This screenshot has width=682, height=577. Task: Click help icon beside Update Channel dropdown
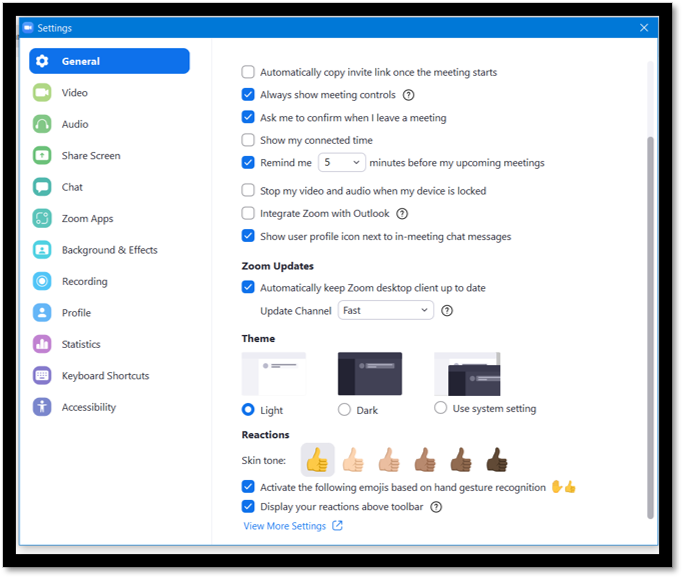(x=447, y=310)
